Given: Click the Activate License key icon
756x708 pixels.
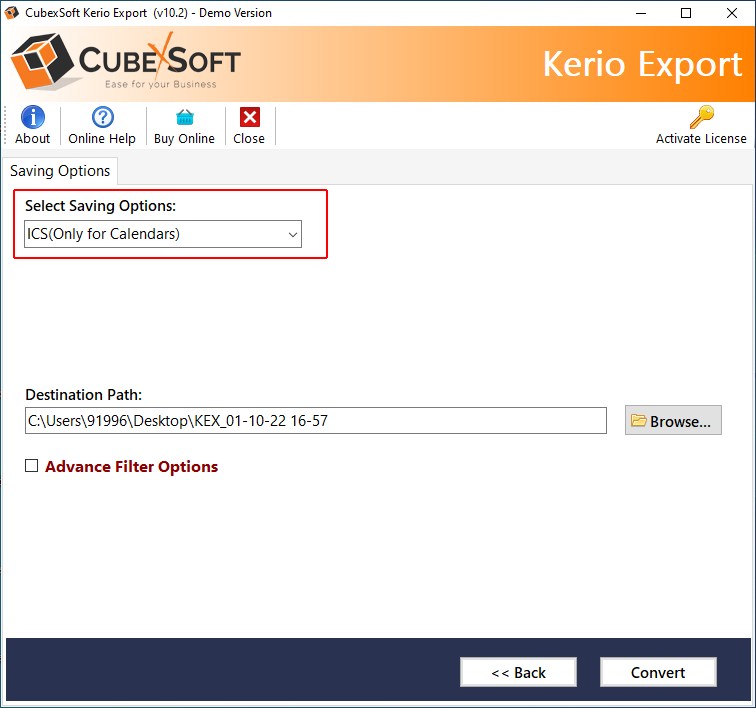Looking at the screenshot, I should click(x=702, y=117).
